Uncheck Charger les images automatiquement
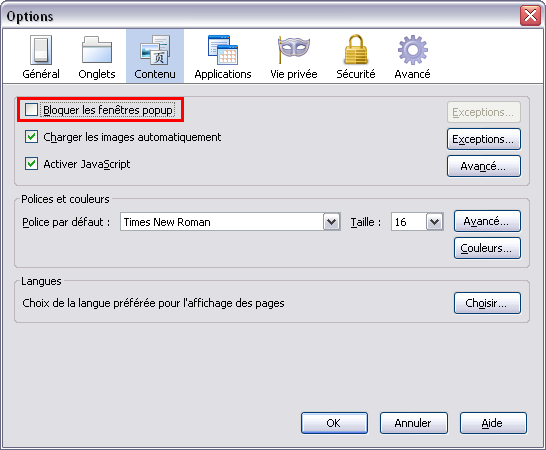The image size is (546, 450). pyautogui.click(x=31, y=137)
